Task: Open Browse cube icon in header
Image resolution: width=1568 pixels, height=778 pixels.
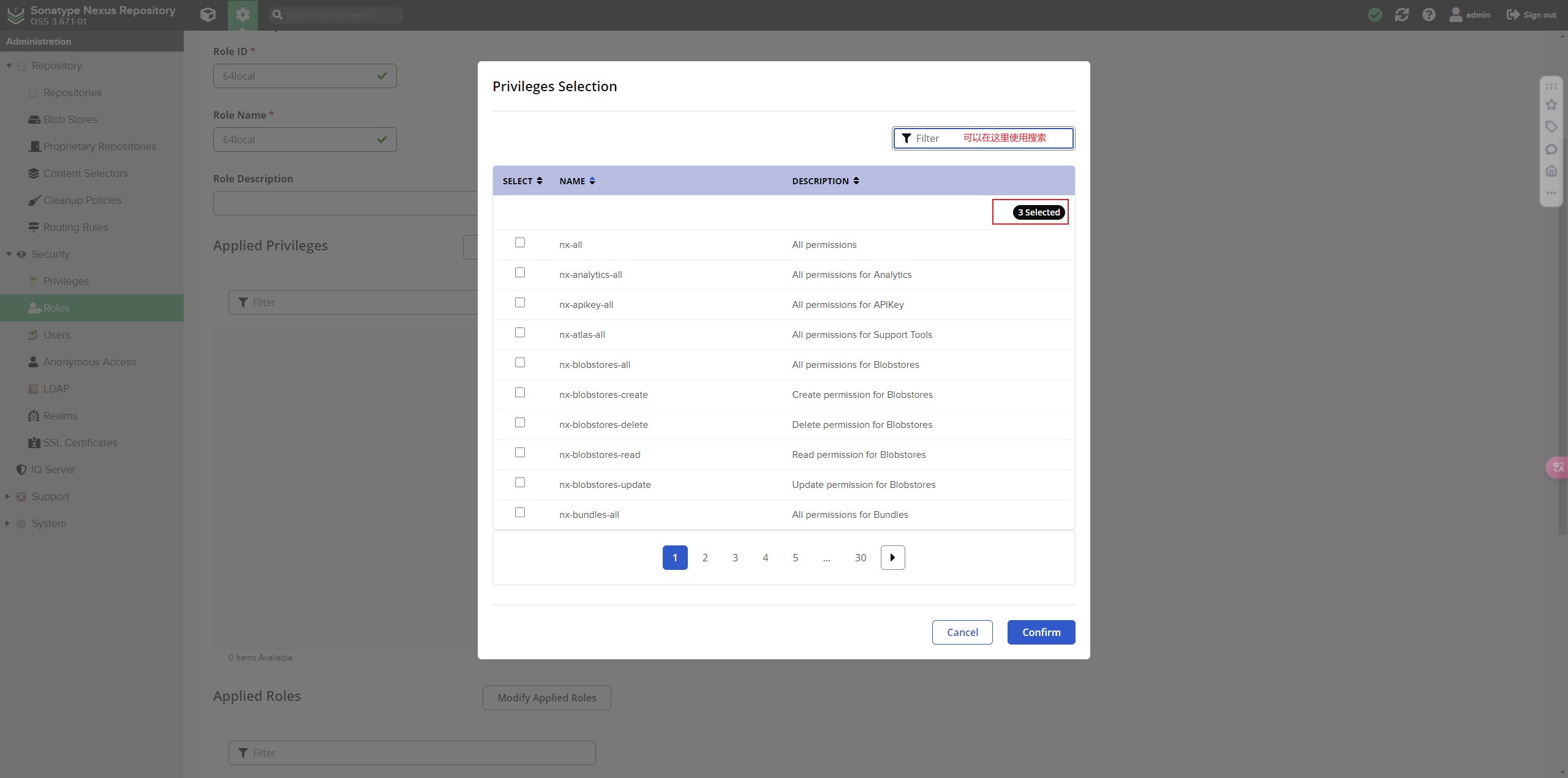Action: [208, 15]
